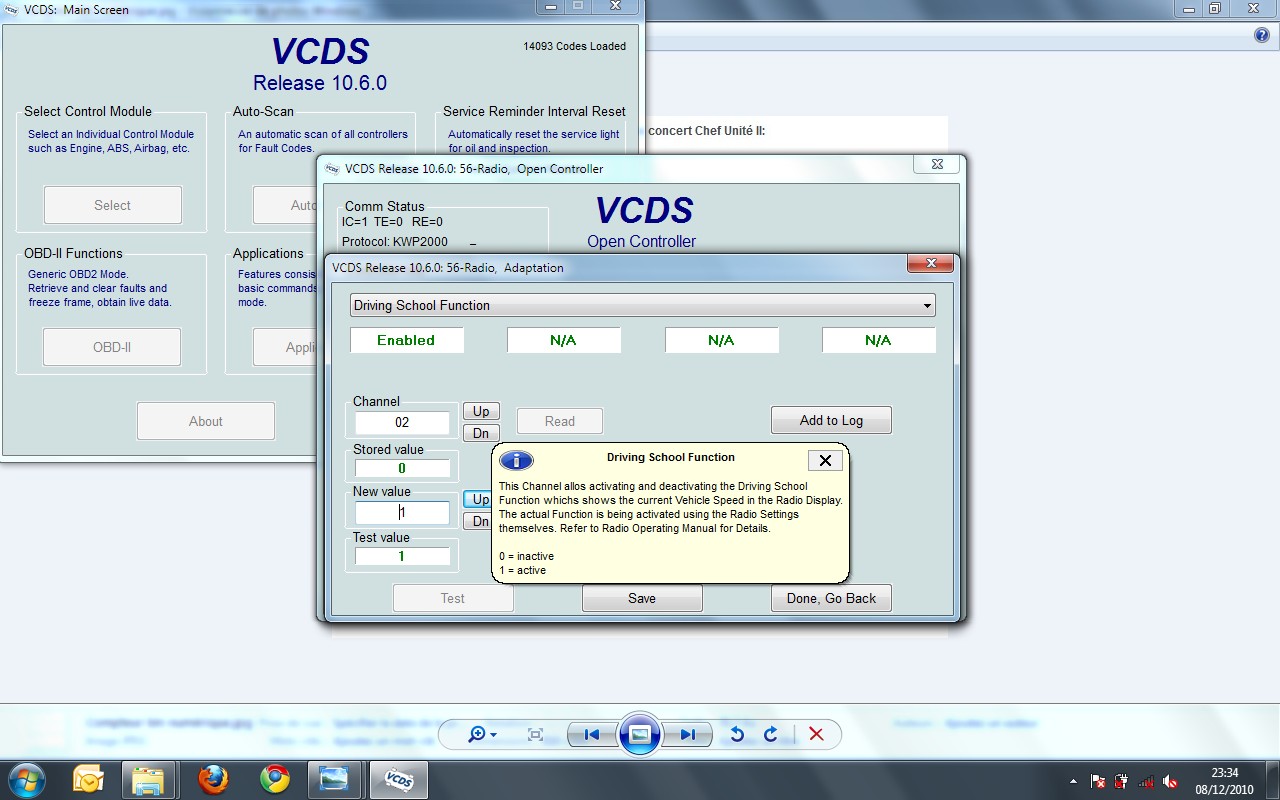Open the photo viewer help icon

click(x=1261, y=35)
